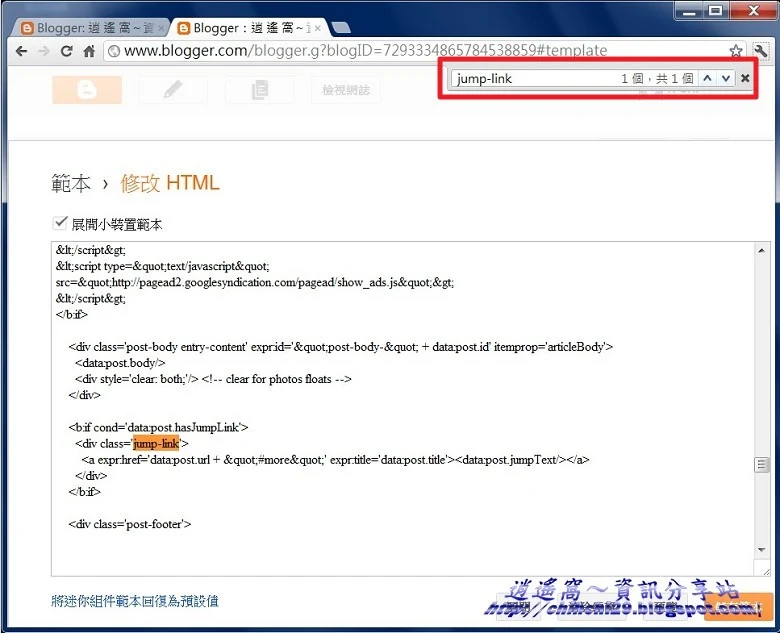The height and width of the screenshot is (633, 780).
Task: Go to previous find result arrow
Action: click(707, 78)
